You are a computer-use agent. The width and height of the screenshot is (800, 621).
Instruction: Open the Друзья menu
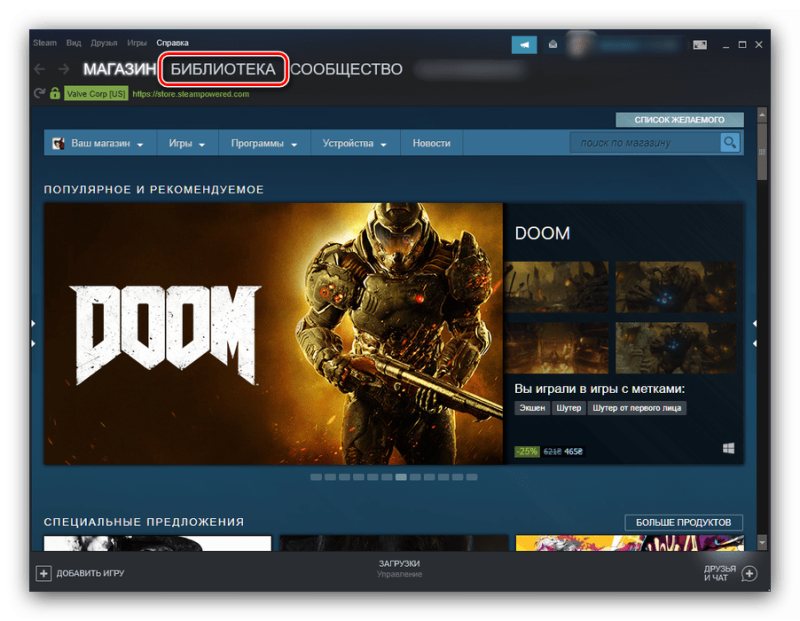[x=104, y=43]
